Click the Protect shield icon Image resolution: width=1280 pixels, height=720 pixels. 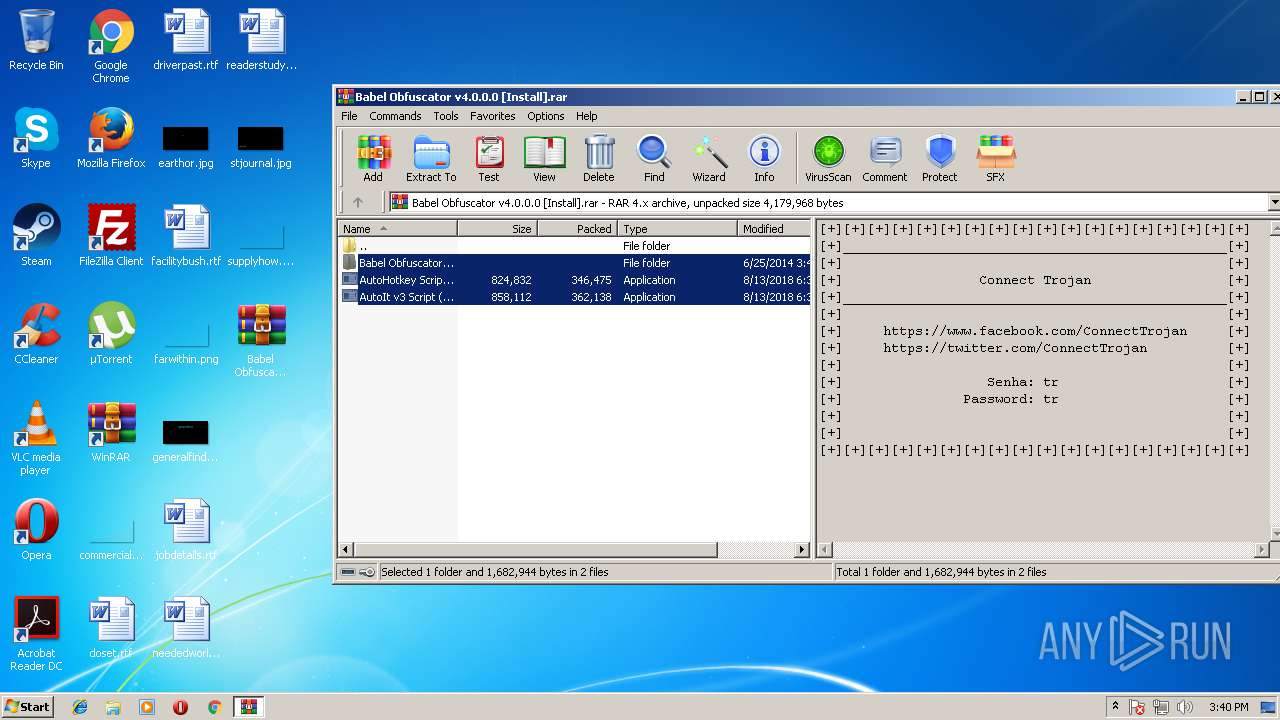[x=940, y=159]
